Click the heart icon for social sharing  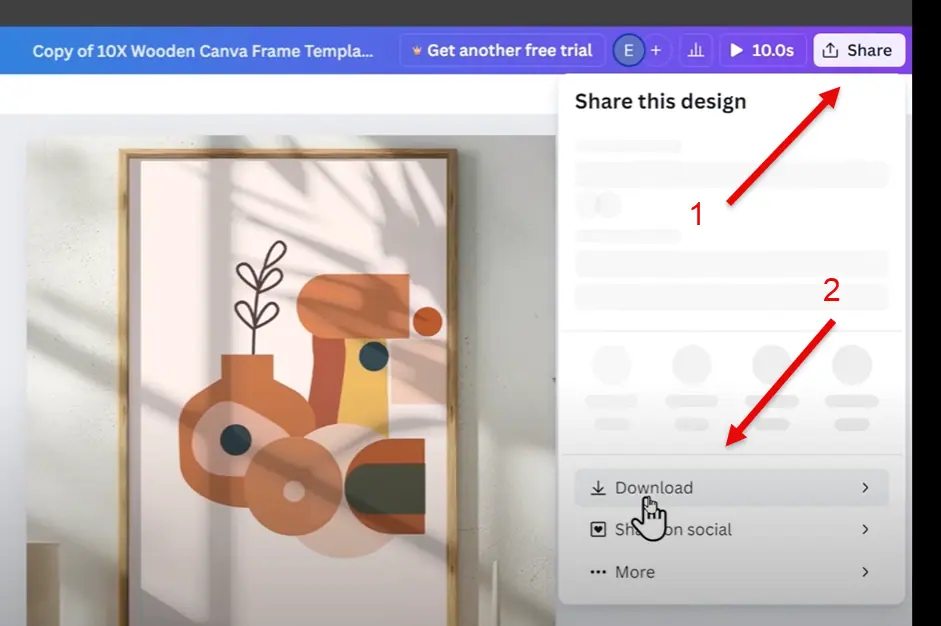[598, 530]
